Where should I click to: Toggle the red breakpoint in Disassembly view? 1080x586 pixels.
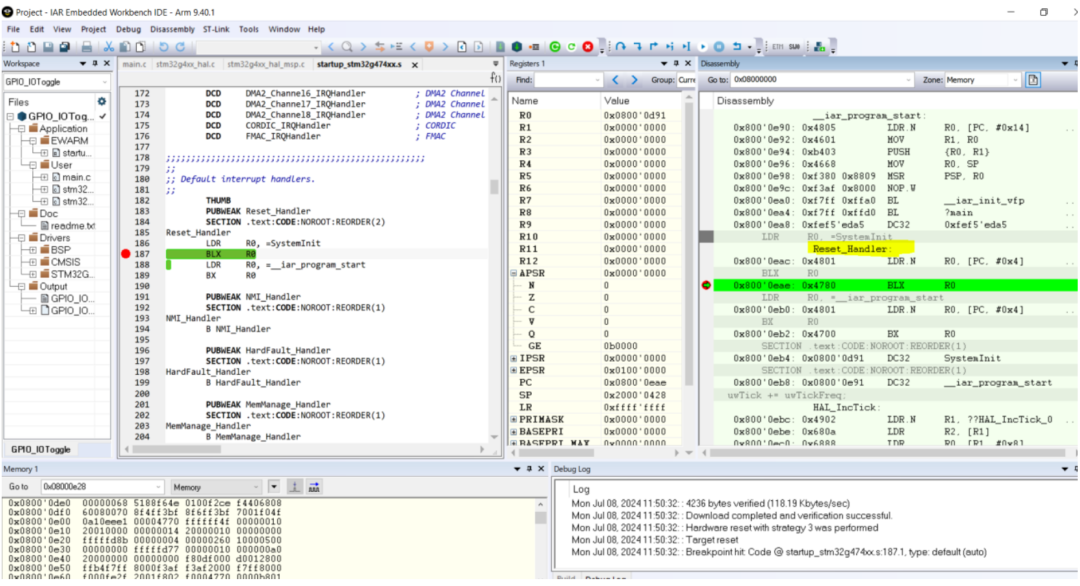coord(706,285)
